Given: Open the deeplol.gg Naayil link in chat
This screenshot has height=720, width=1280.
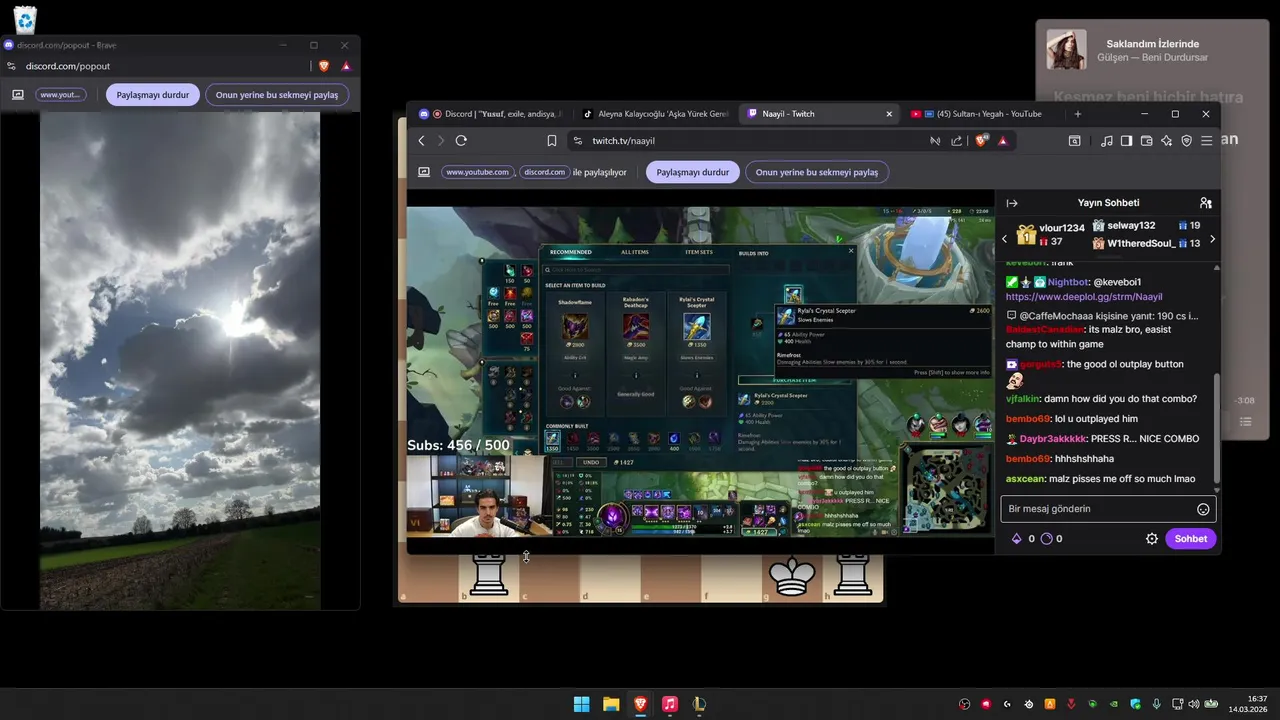Looking at the screenshot, I should coord(1084,297).
